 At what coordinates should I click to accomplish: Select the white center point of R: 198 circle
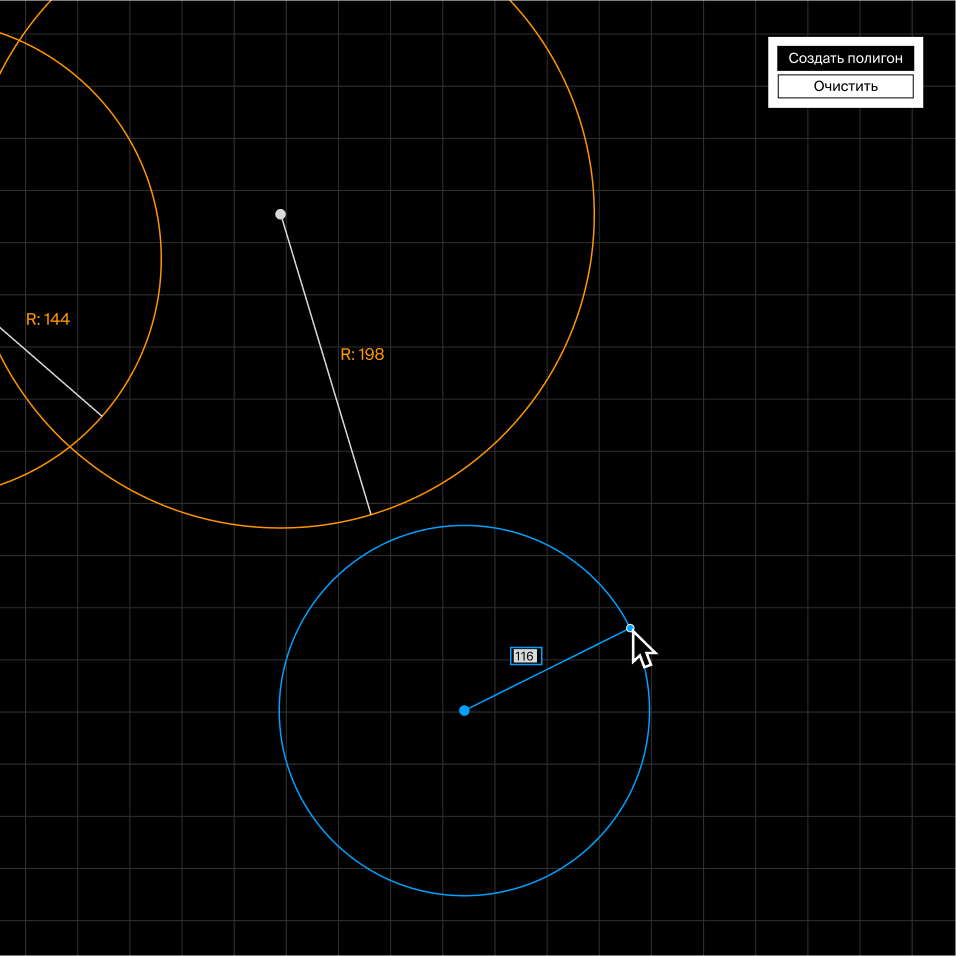click(280, 214)
